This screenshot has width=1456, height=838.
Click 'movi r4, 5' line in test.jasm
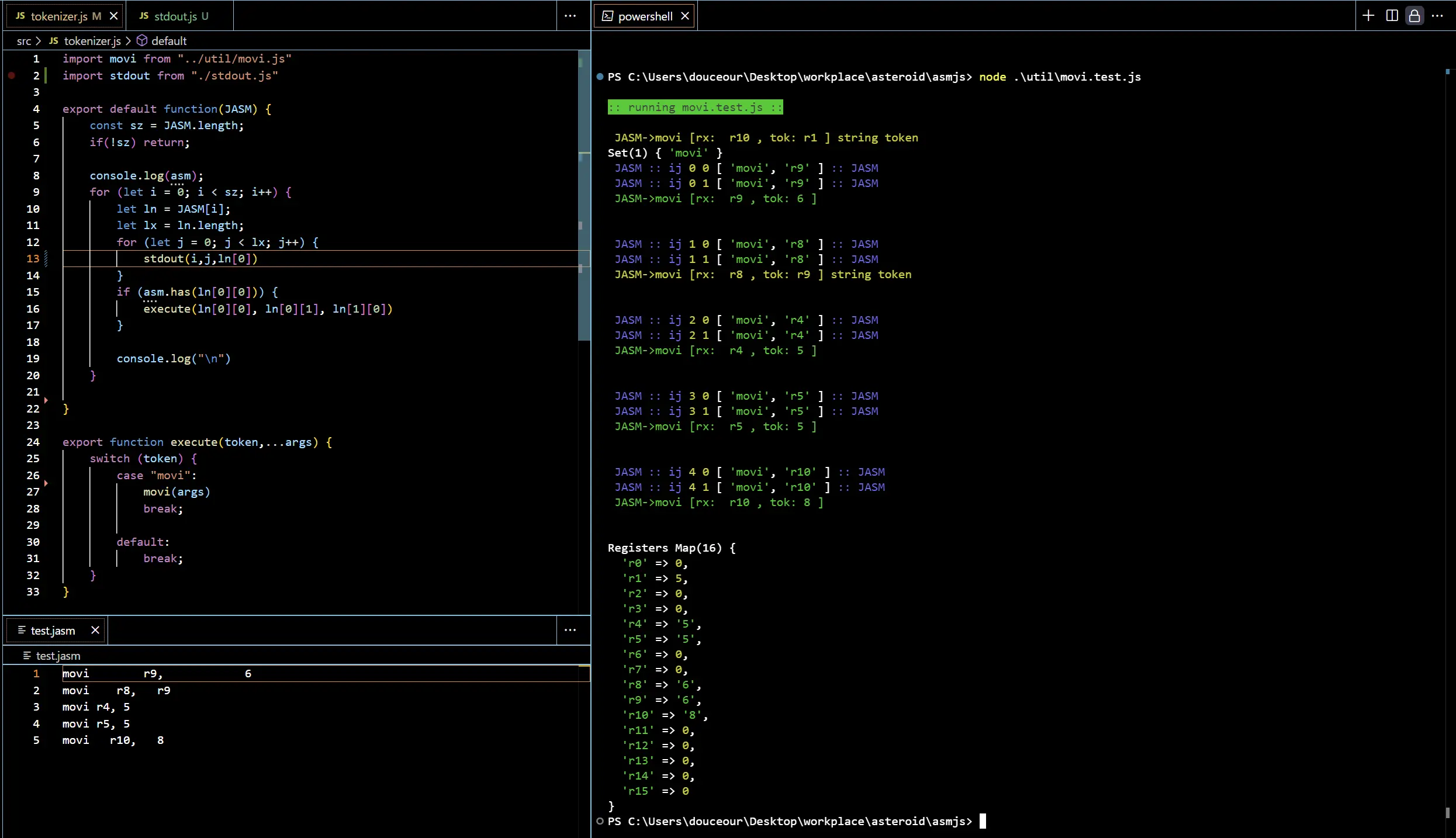(x=96, y=707)
